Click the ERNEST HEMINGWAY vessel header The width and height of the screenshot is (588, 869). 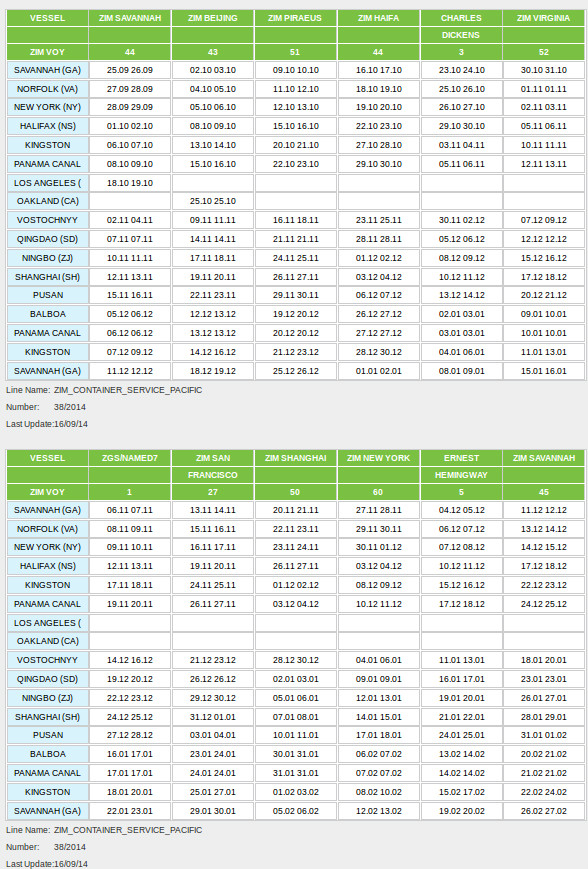[x=461, y=467]
